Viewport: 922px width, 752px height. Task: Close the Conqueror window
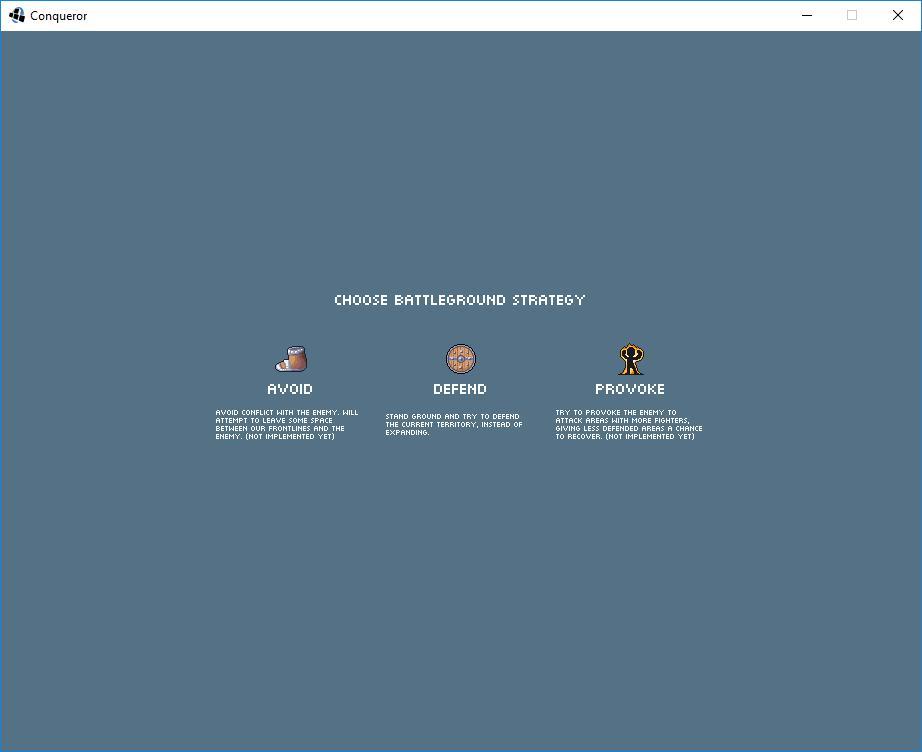(x=898, y=15)
